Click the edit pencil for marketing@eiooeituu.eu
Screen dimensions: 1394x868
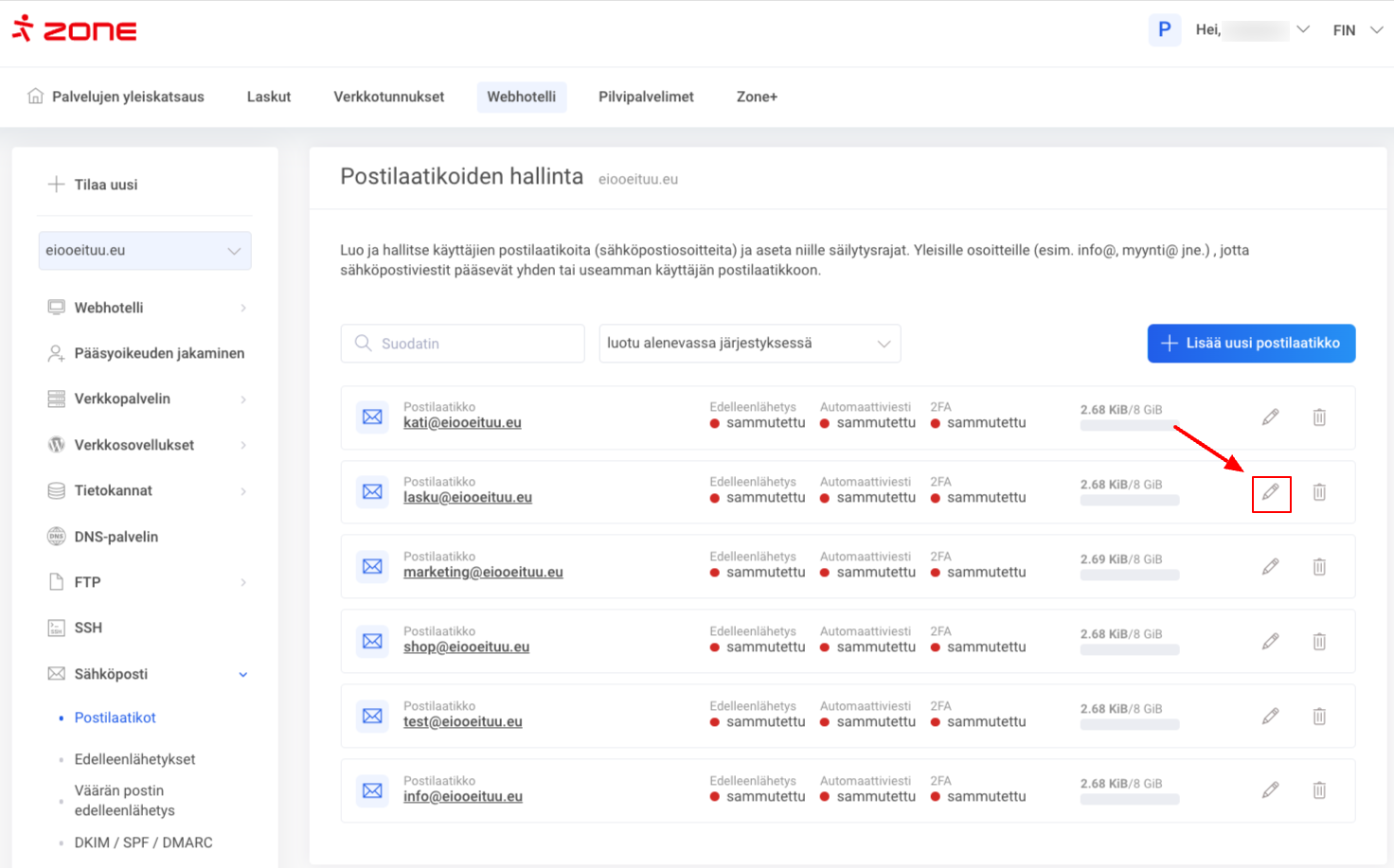1270,567
